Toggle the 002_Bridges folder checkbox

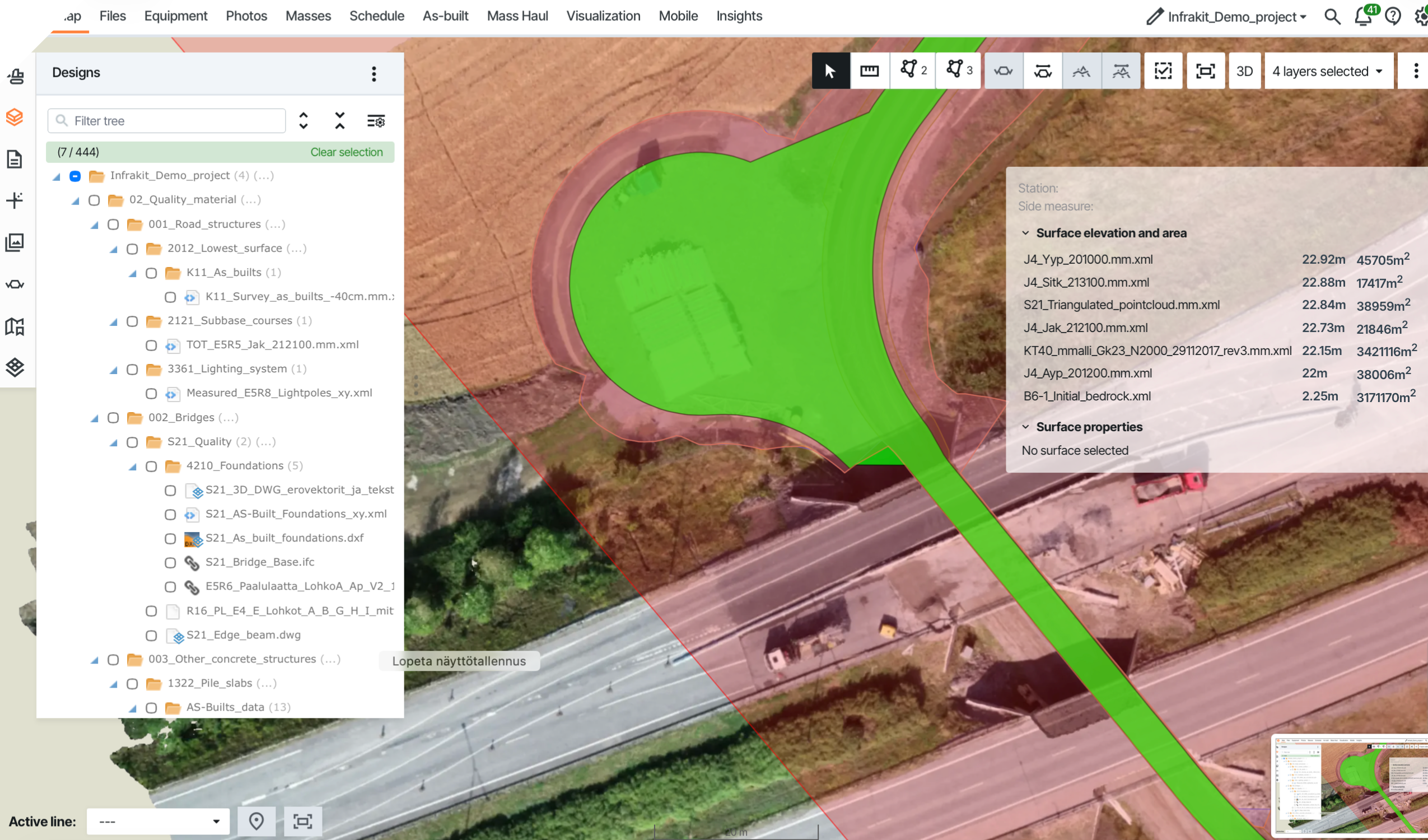(113, 418)
